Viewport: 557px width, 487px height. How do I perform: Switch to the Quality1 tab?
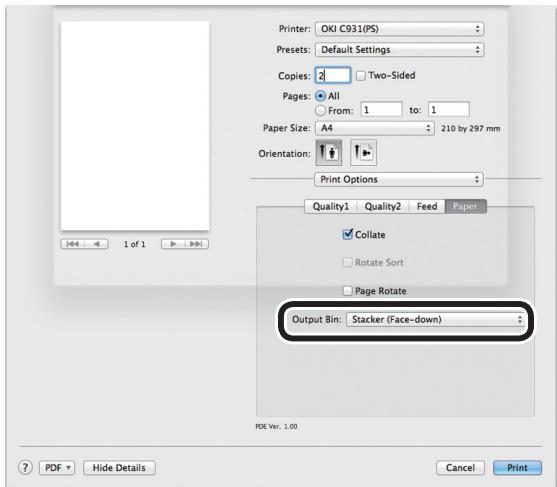tap(331, 206)
